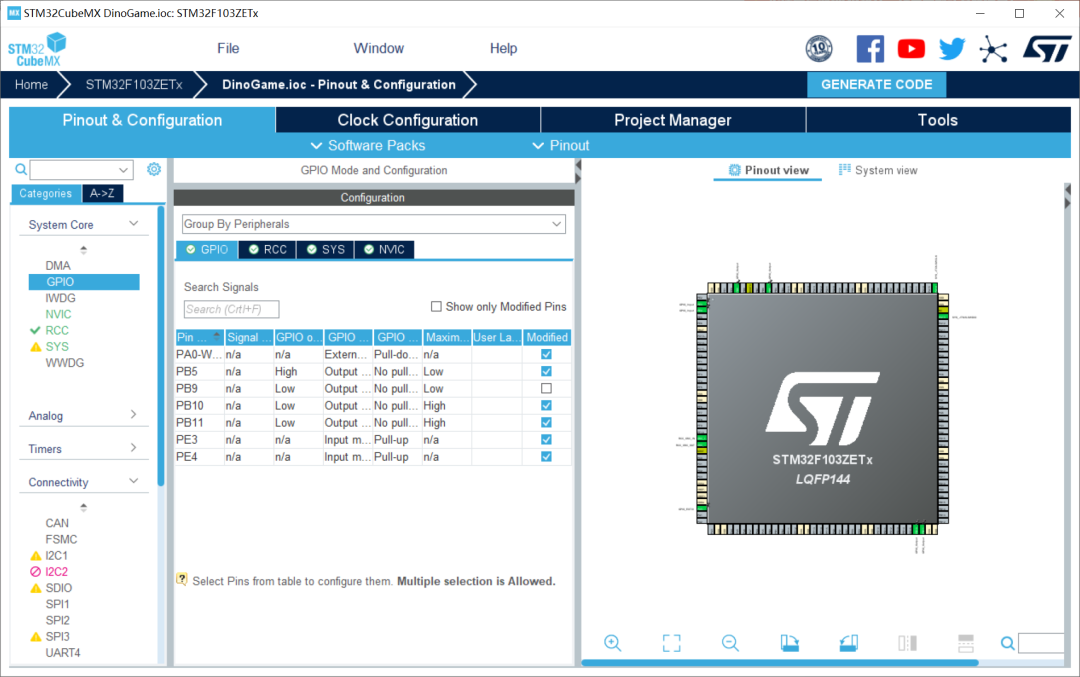Image resolution: width=1080 pixels, height=677 pixels.
Task: Zoom in on the pinout view
Action: tap(612, 643)
